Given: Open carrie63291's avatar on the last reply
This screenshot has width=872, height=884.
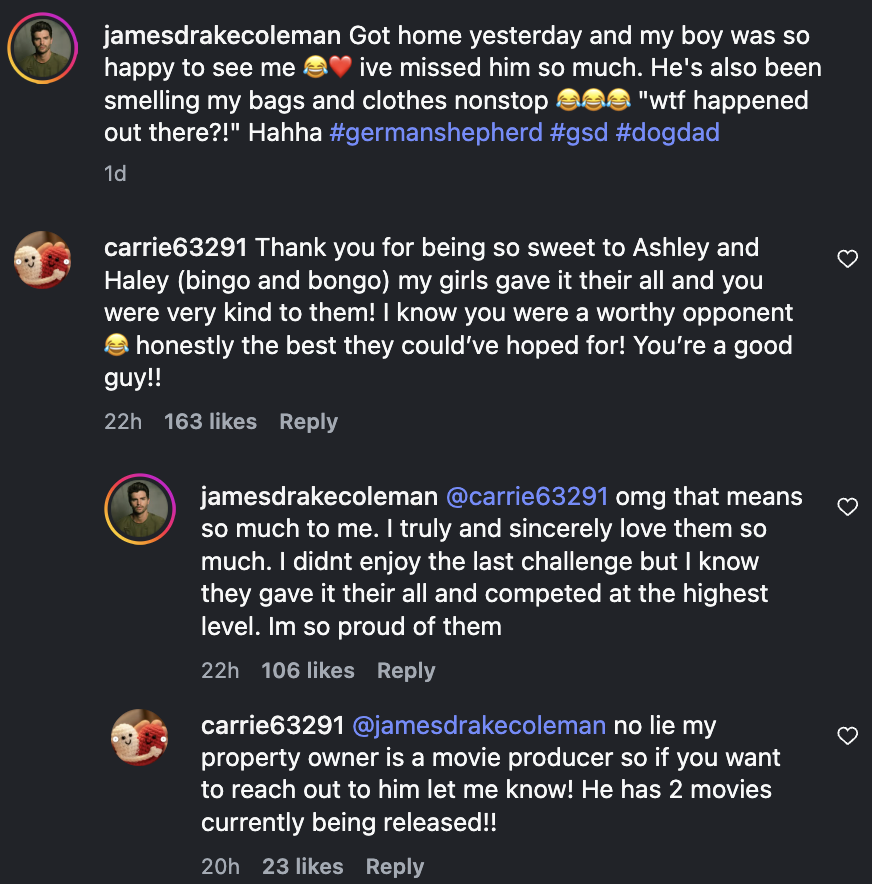Looking at the screenshot, I should 140,737.
